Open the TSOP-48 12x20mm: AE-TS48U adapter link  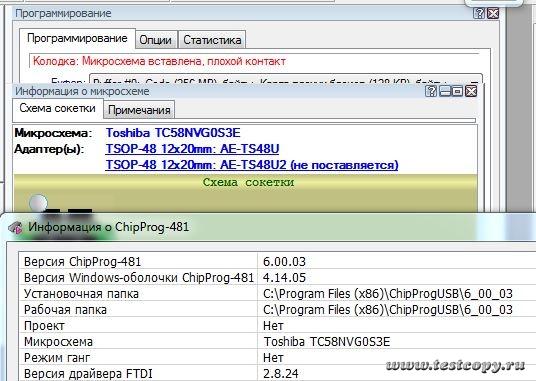(192, 149)
